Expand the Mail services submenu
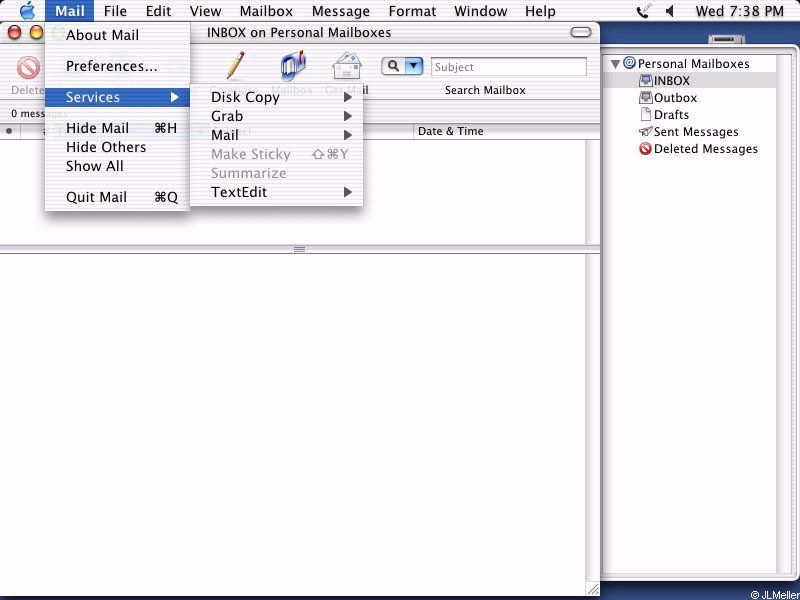The height and width of the screenshot is (600, 800). point(277,135)
